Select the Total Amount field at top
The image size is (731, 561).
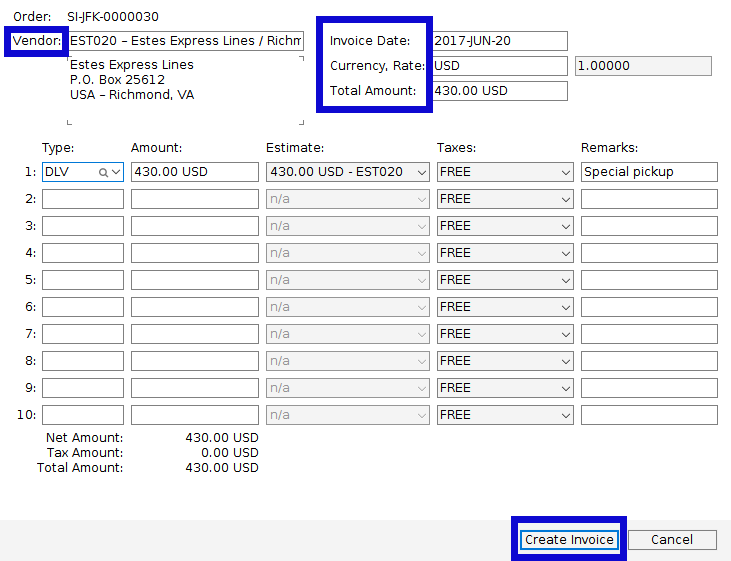[499, 91]
